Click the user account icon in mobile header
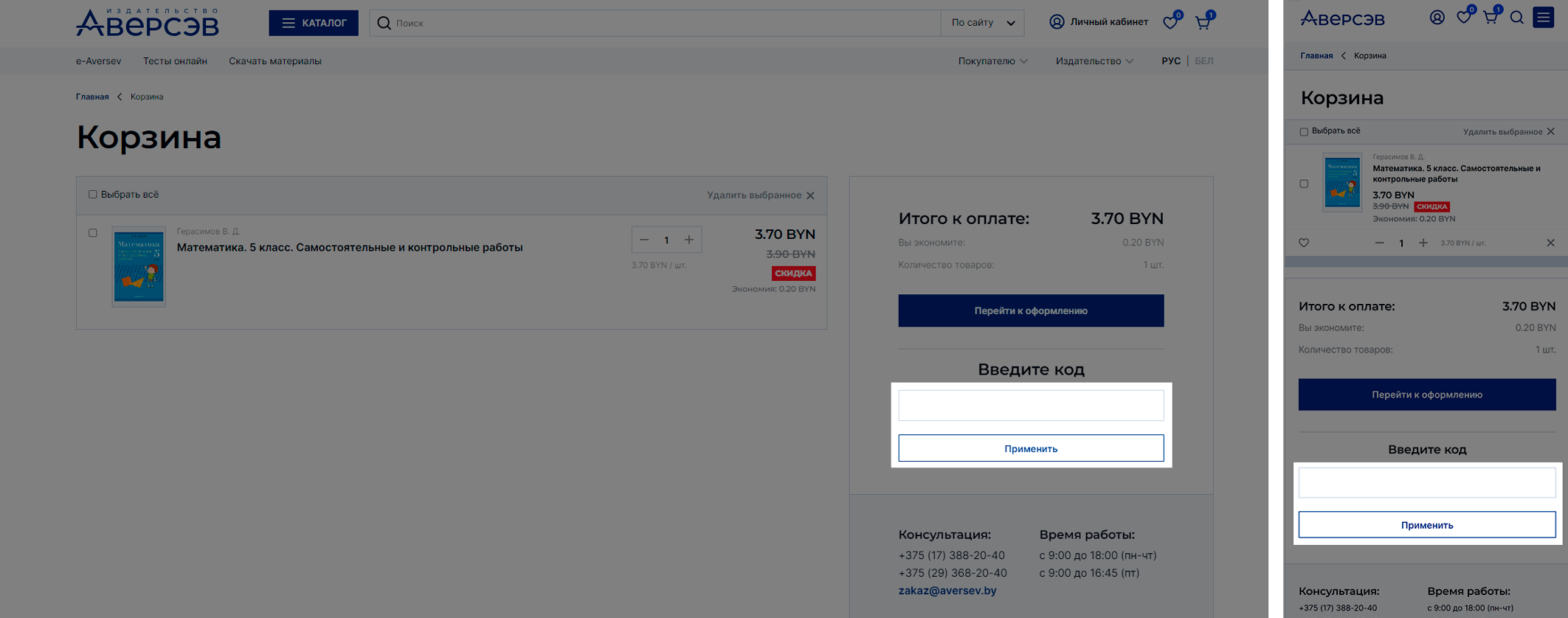The image size is (1568, 618). pos(1437,18)
